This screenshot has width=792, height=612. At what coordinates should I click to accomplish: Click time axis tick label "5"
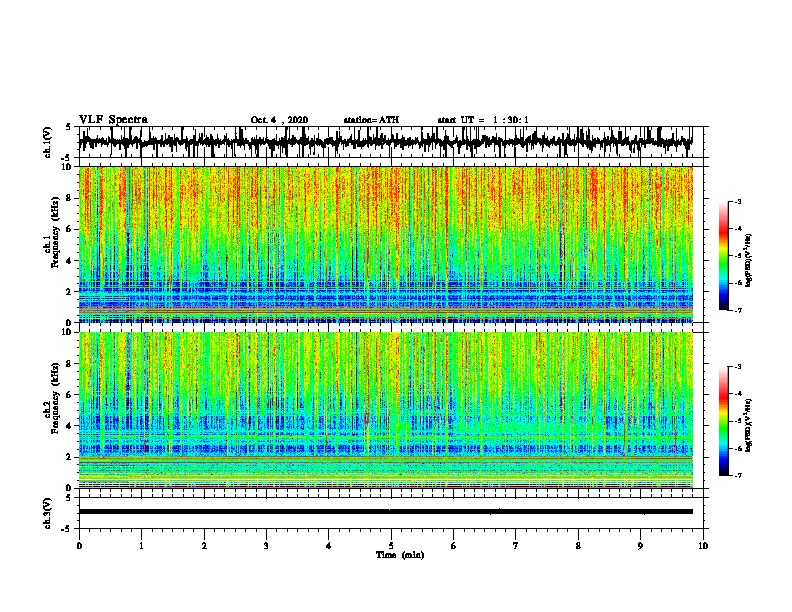(391, 546)
